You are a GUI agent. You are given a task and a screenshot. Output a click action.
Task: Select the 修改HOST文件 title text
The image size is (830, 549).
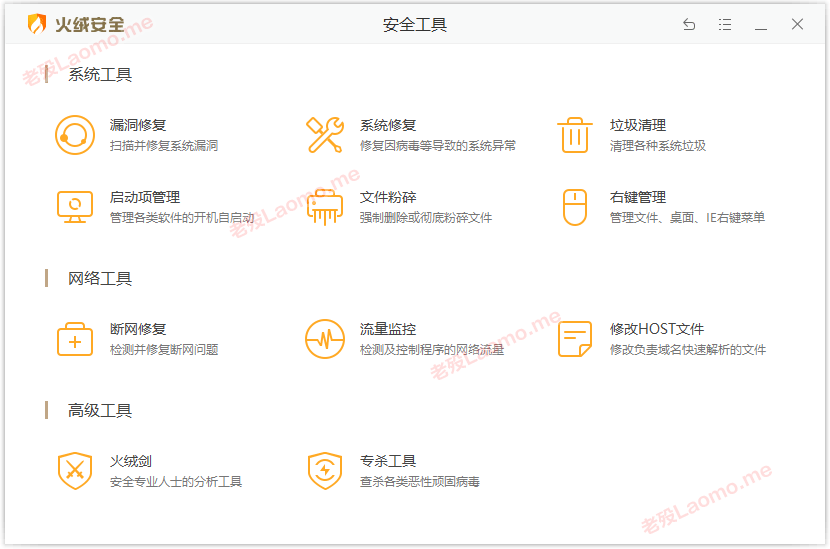[657, 329]
